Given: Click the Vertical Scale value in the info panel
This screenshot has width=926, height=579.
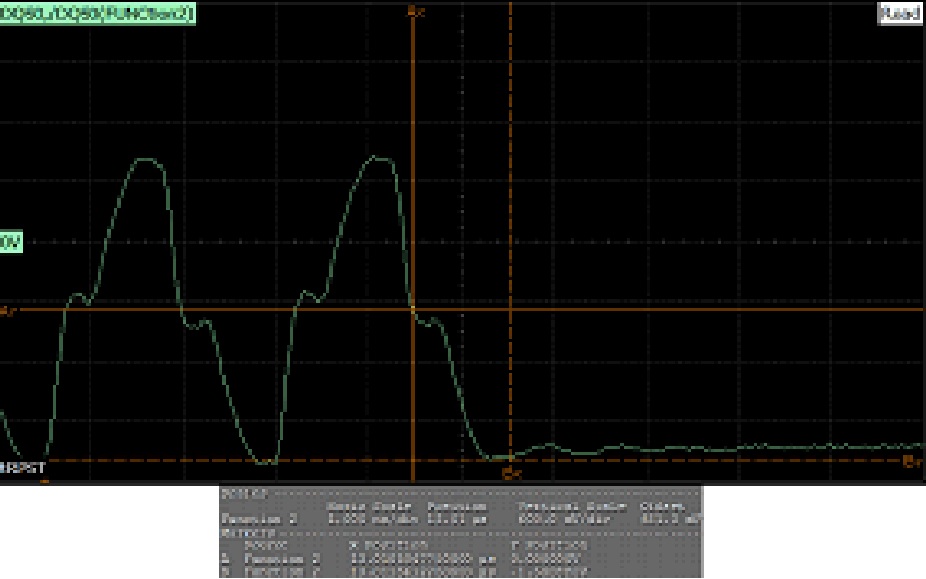Looking at the screenshot, I should pyautogui.click(x=563, y=520).
